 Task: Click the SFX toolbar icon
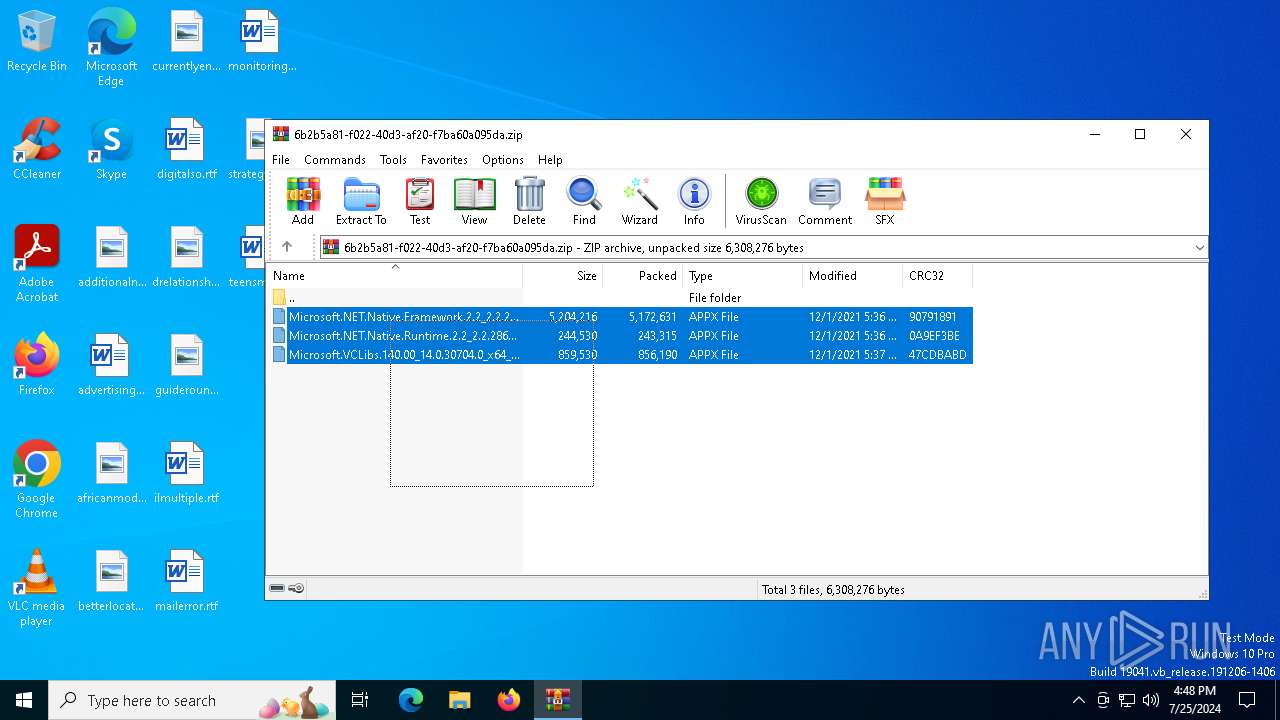[x=885, y=201]
